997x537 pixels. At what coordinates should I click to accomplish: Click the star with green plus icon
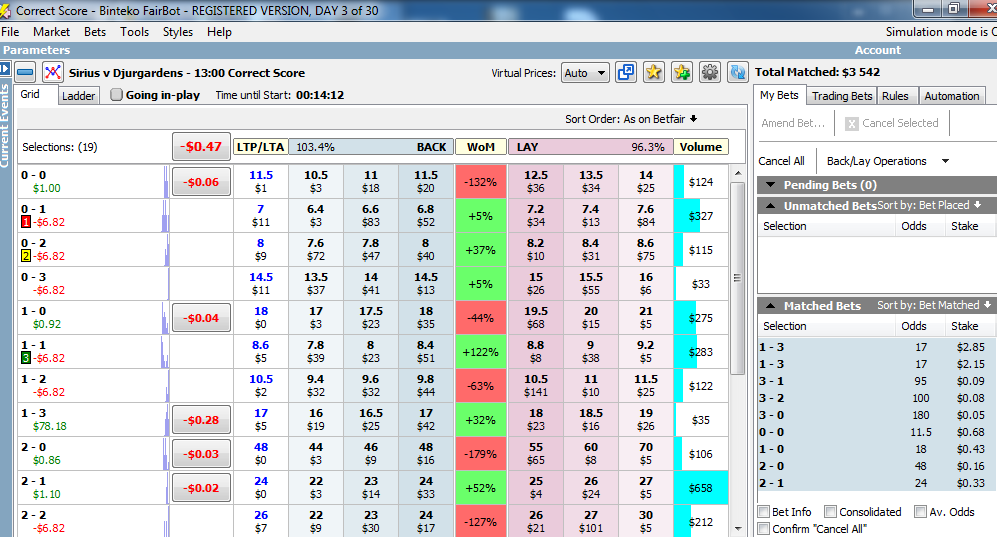[682, 72]
